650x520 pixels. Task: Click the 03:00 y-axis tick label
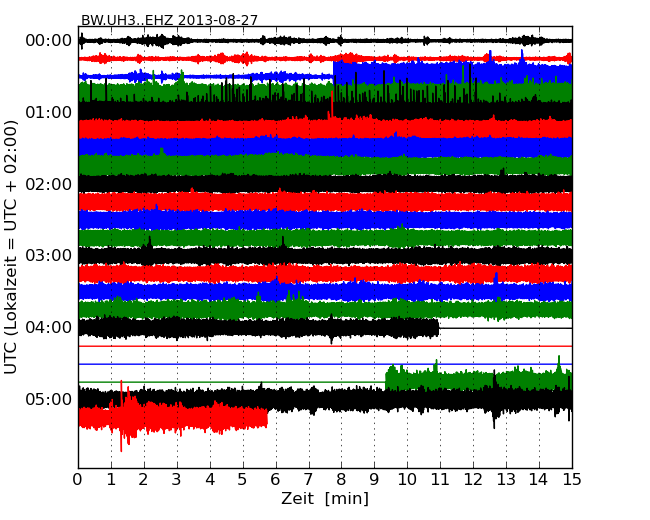[x=49, y=255]
